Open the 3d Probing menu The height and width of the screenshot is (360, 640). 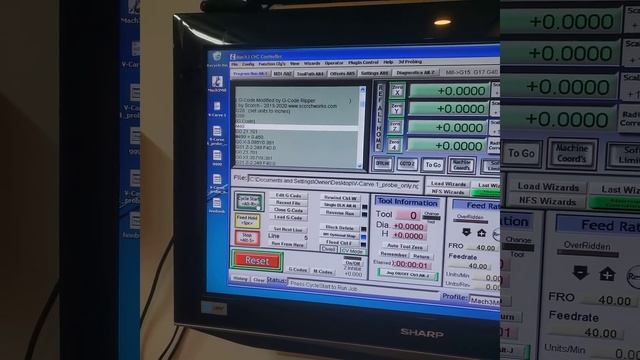point(410,62)
